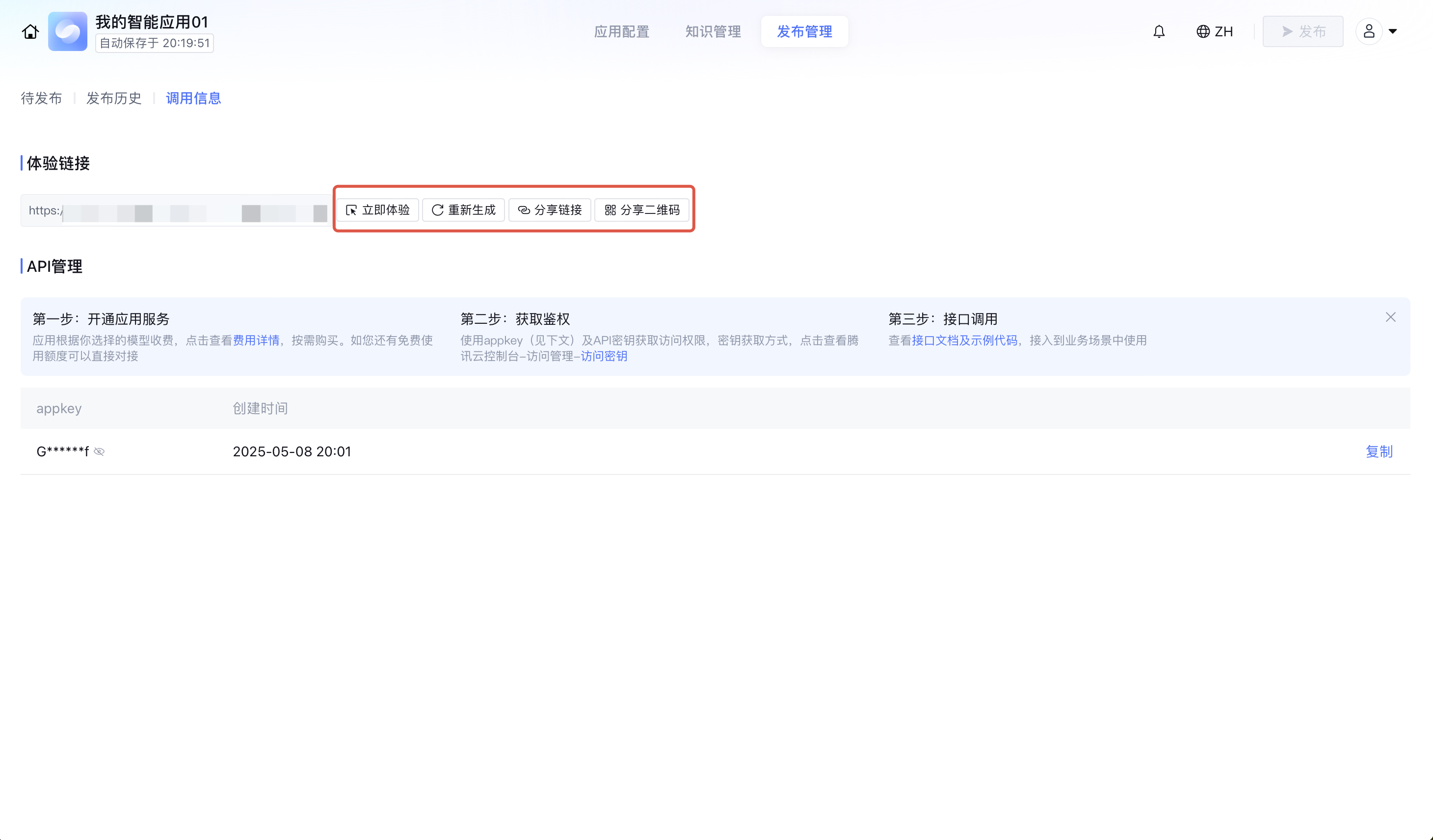1433x840 pixels.
Task: Switch language with the ZH globe icon
Action: coord(1215,32)
